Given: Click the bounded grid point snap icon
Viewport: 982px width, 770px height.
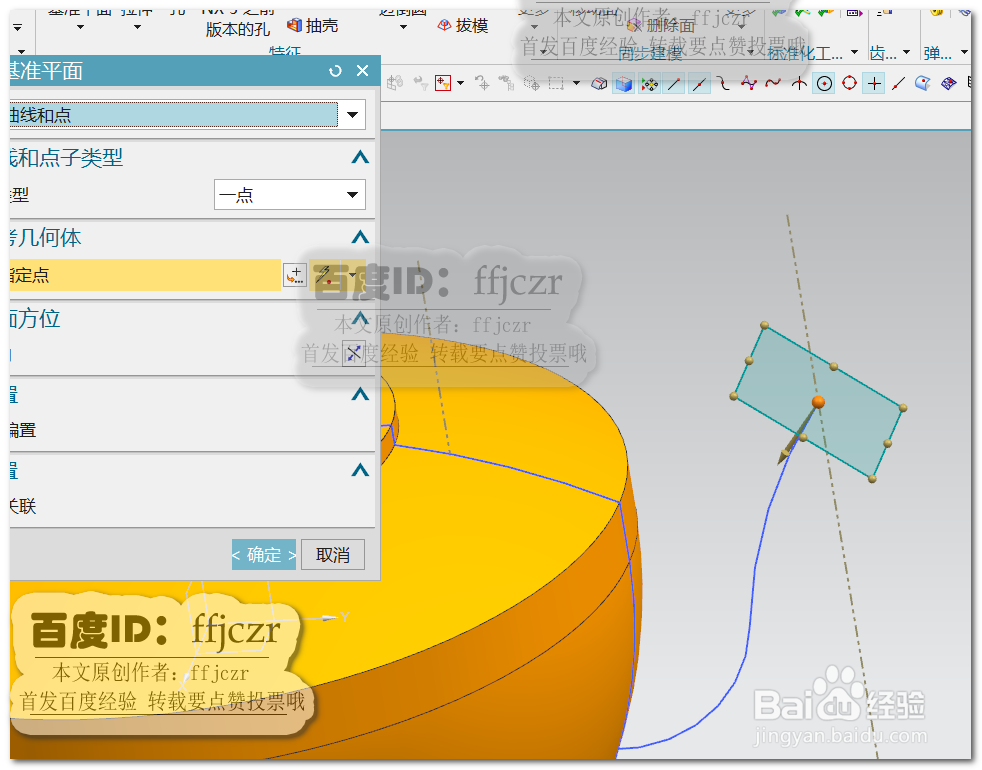Looking at the screenshot, I should point(949,83).
